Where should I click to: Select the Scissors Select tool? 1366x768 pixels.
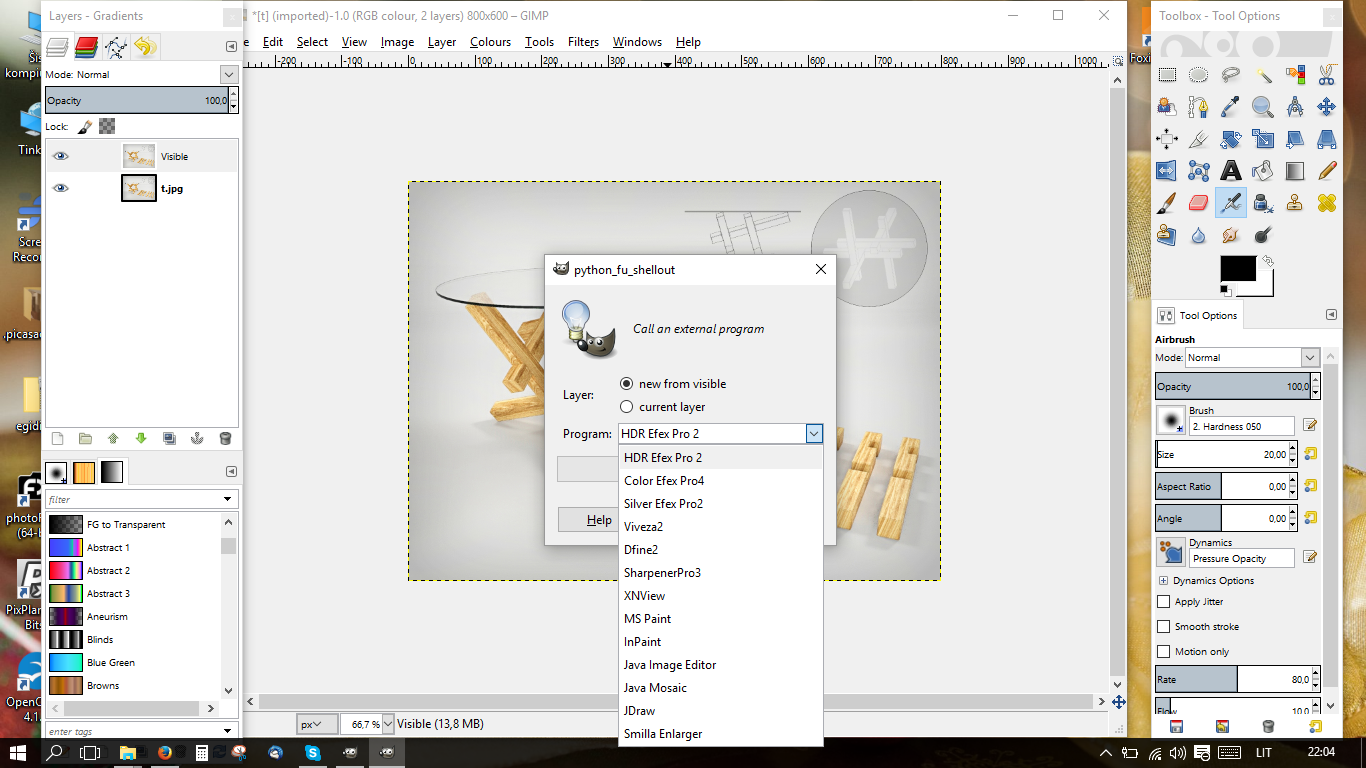[x=1327, y=75]
